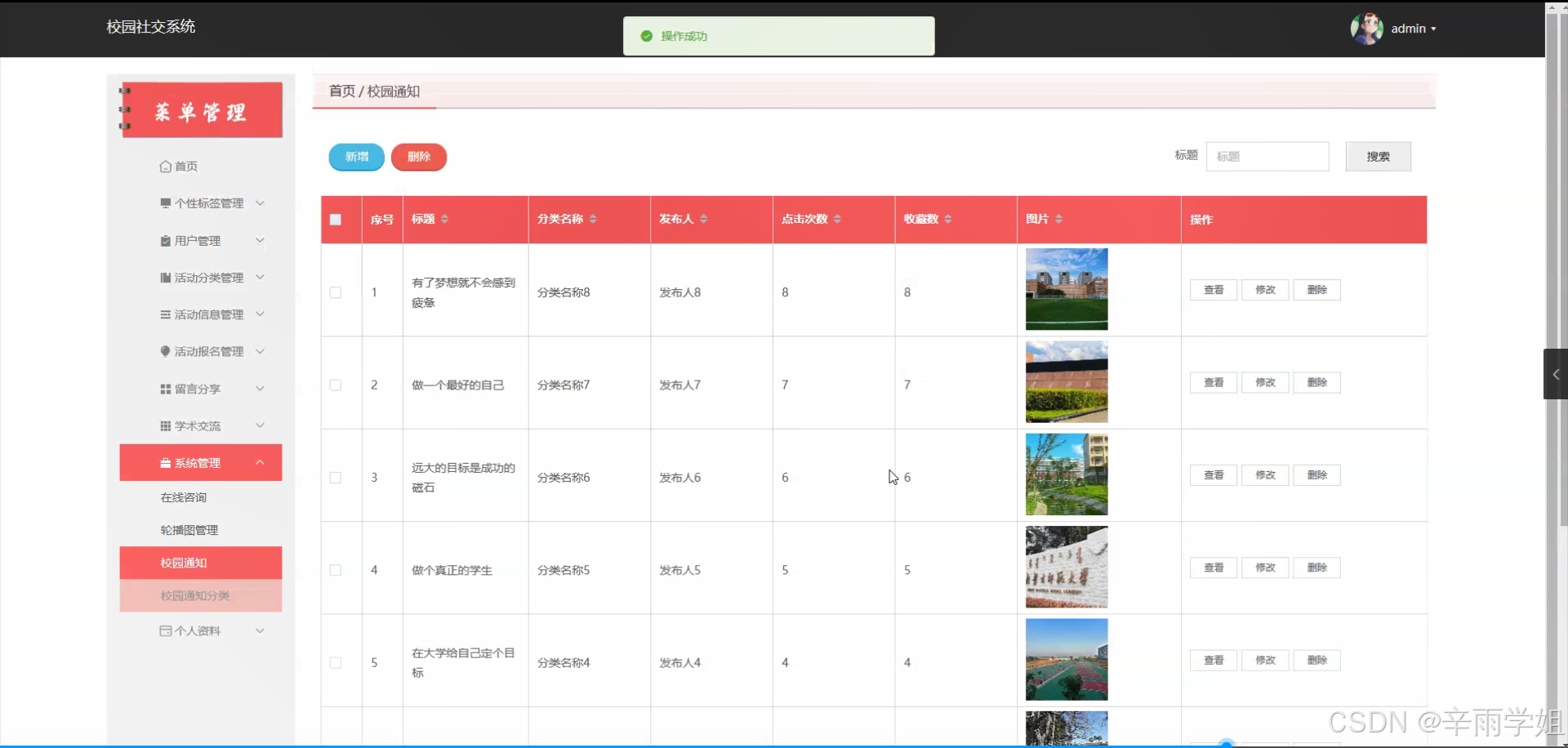Click 首页 in the breadcrumb
Viewport: 1568px width, 748px height.
click(x=342, y=91)
